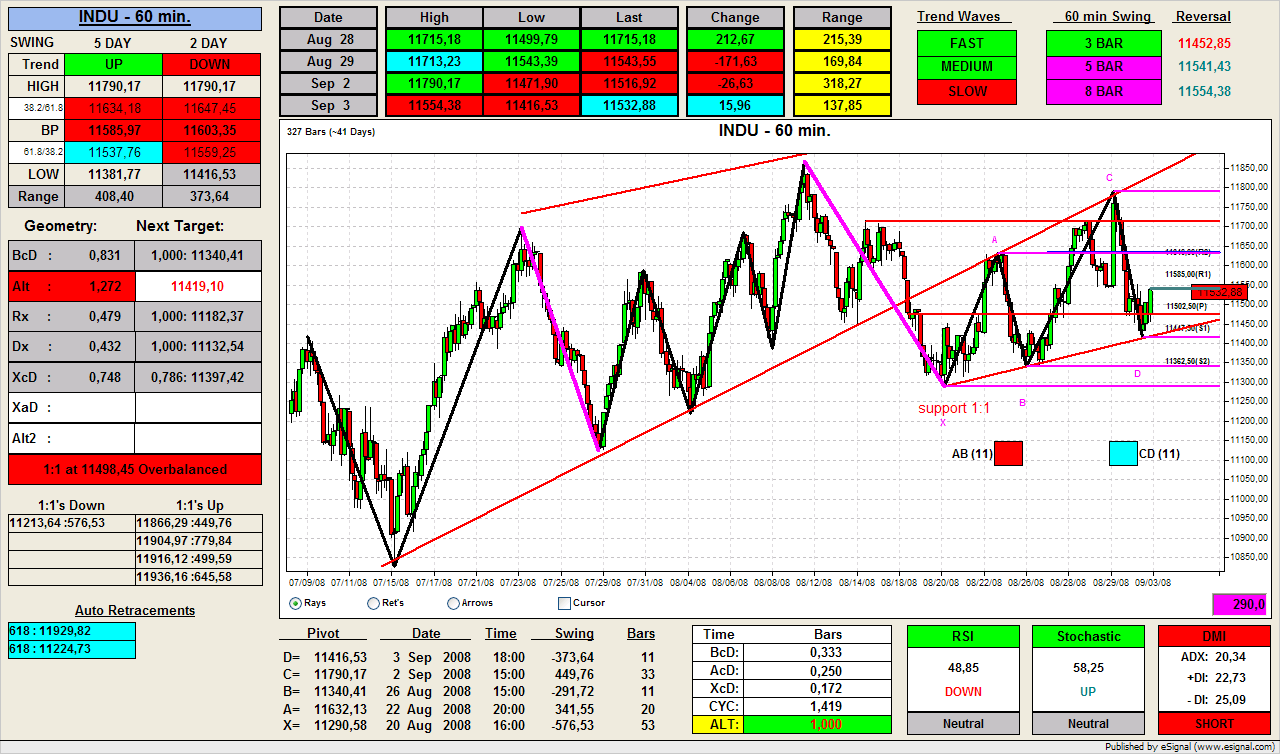Click the MEDIUM trend wave cell
Screen dimensions: 1280x754
point(967,67)
